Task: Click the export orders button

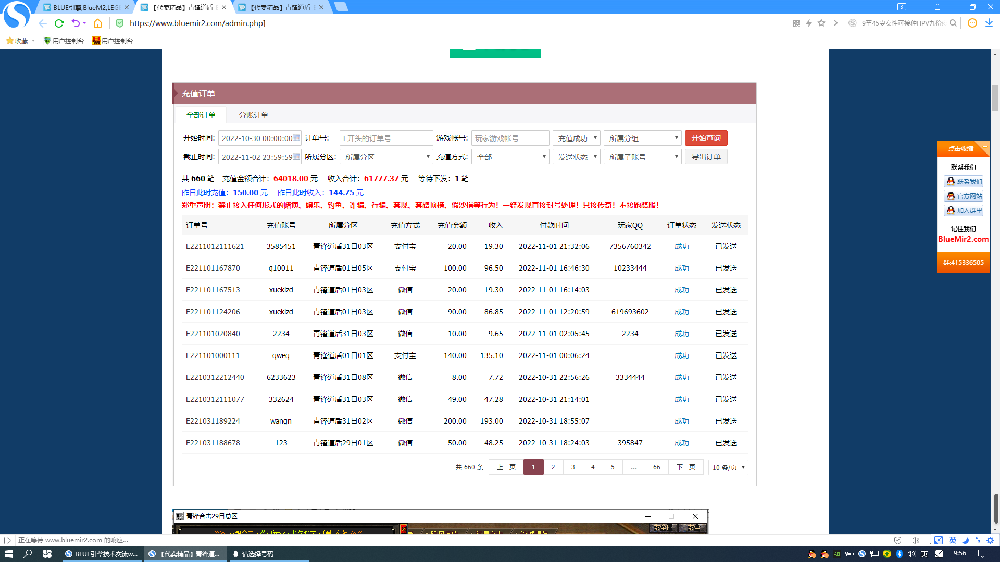Action: pos(706,157)
